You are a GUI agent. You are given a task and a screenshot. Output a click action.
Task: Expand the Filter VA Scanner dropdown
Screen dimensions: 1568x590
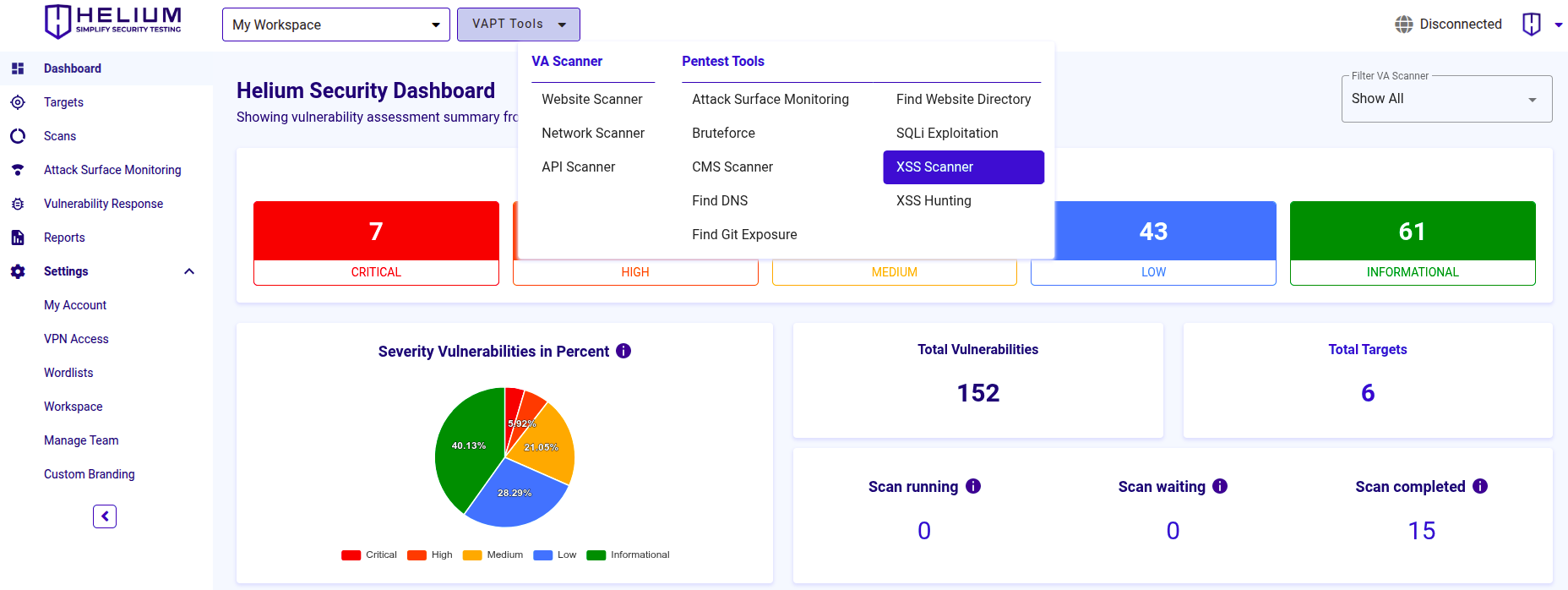click(1445, 99)
